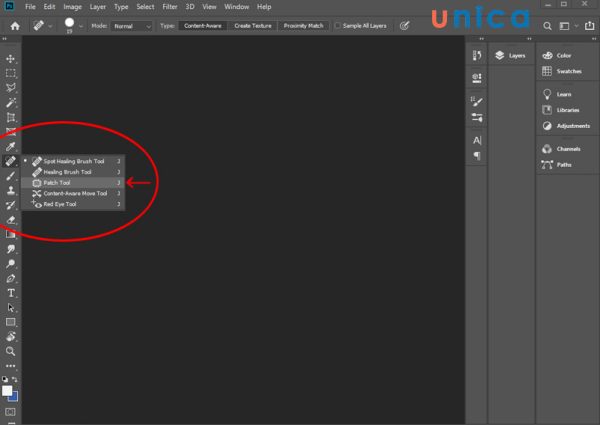Screen dimensions: 600x425
Task: Select the Brush tool
Action: [10, 176]
